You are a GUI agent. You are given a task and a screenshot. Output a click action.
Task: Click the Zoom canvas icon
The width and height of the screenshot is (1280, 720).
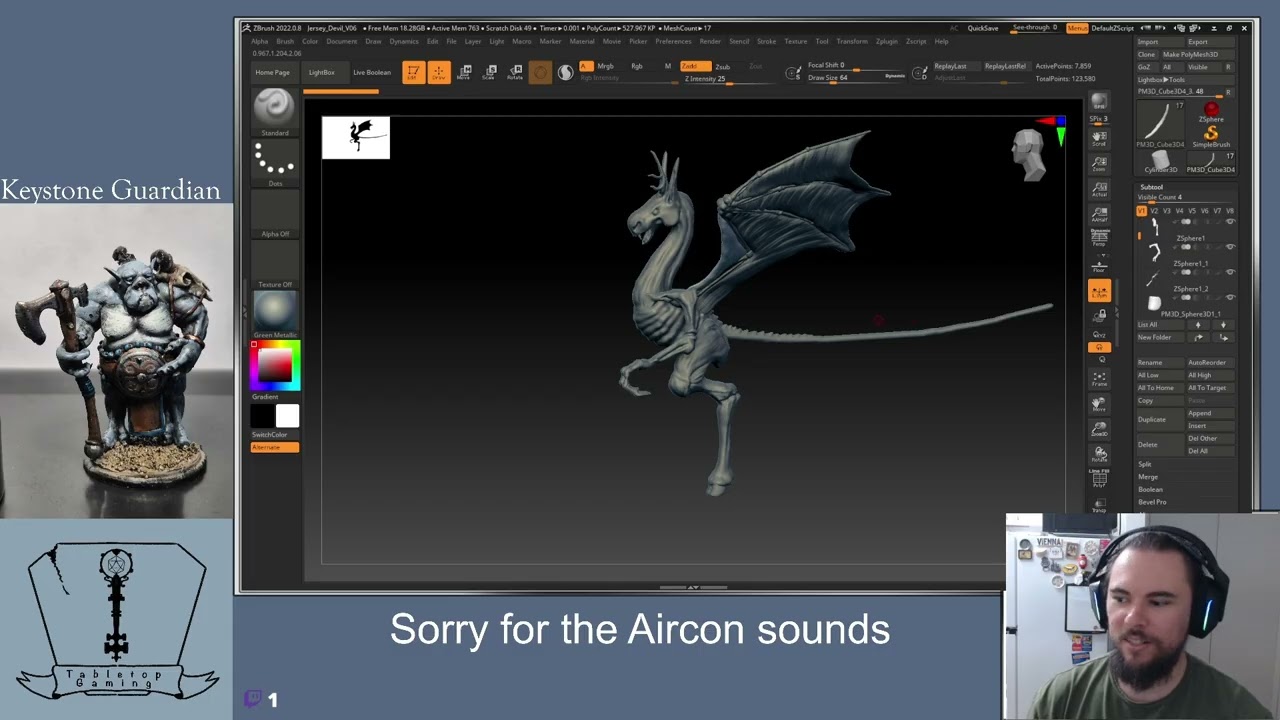coord(1099,163)
